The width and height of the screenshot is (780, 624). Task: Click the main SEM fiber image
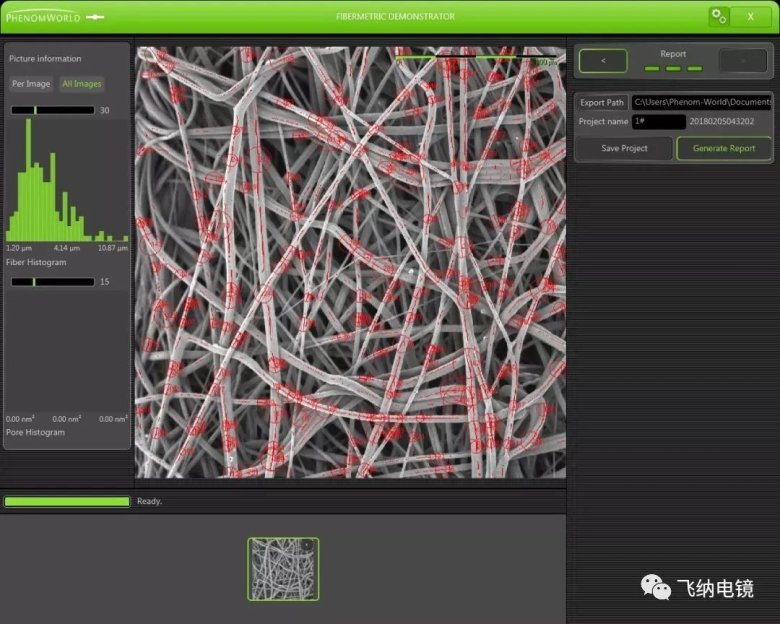(x=350, y=262)
